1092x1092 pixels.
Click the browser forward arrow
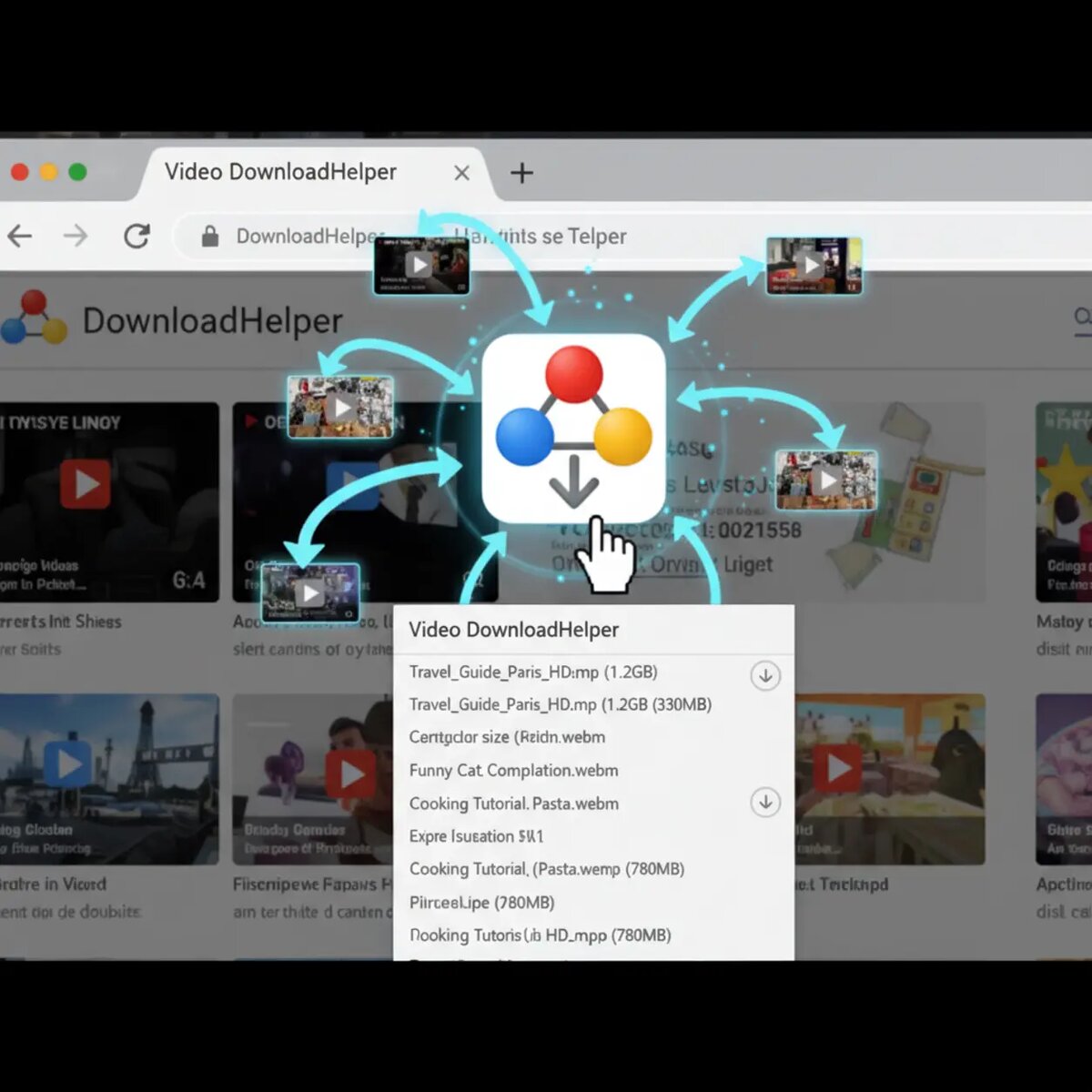coord(76,237)
